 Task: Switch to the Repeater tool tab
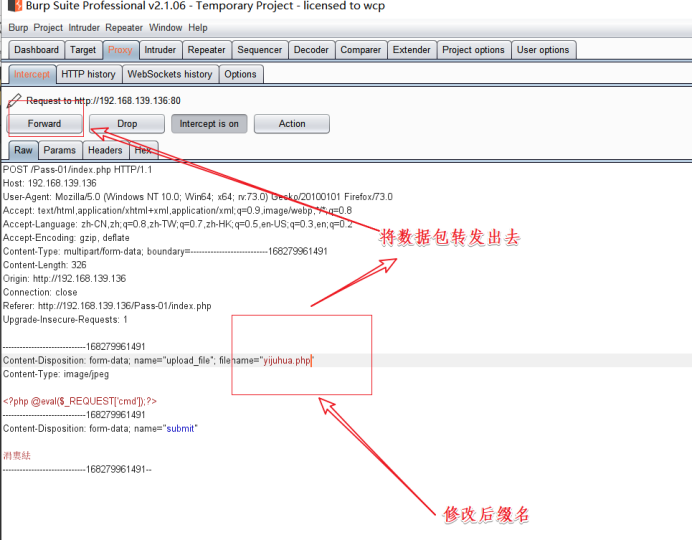207,50
